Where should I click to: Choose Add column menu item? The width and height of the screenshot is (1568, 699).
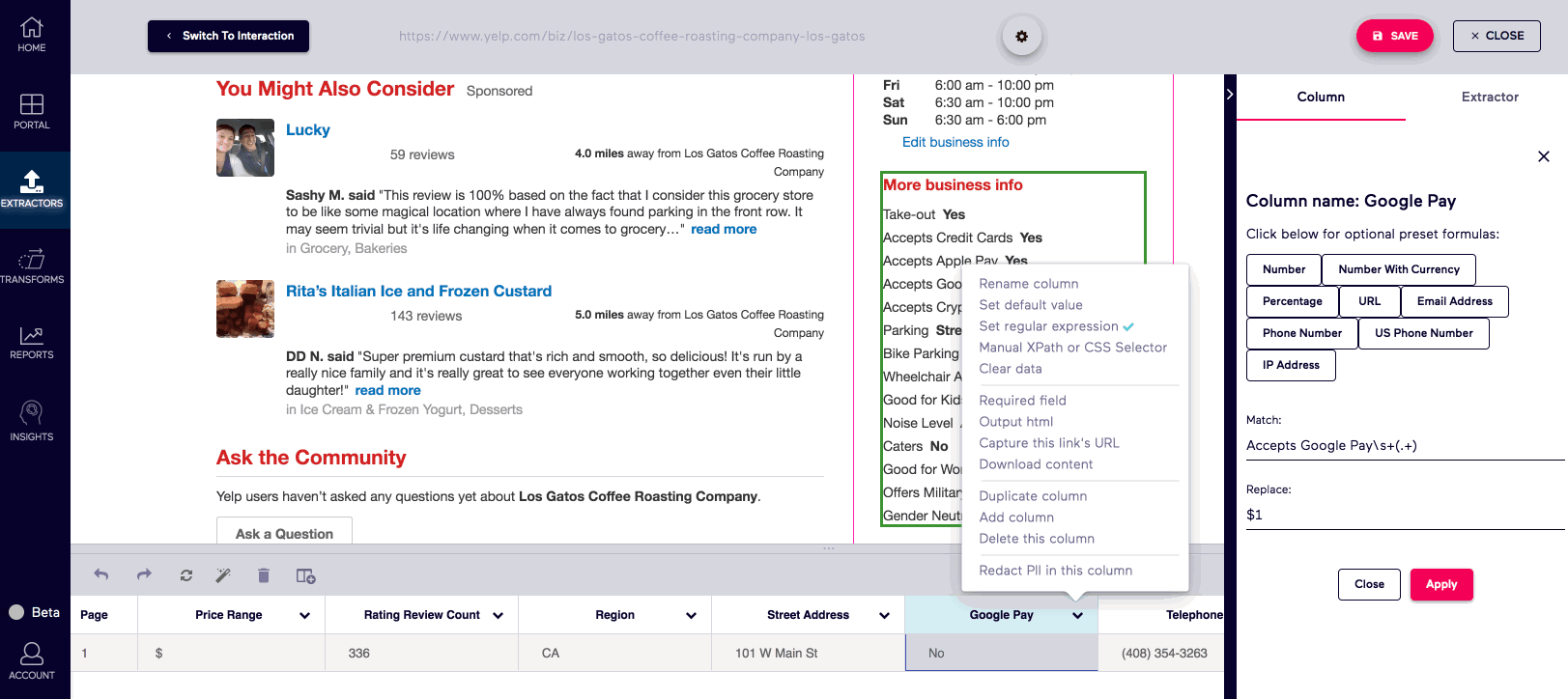[1016, 517]
